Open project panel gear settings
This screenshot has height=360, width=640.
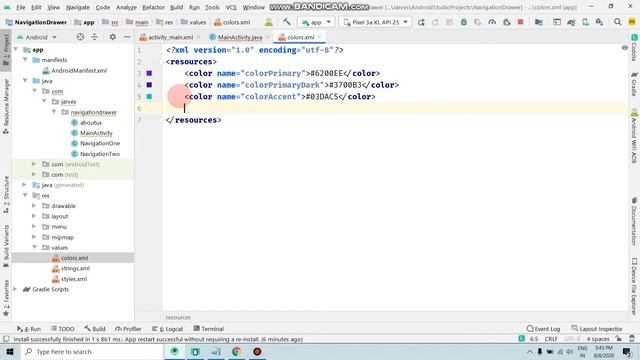click(113, 37)
